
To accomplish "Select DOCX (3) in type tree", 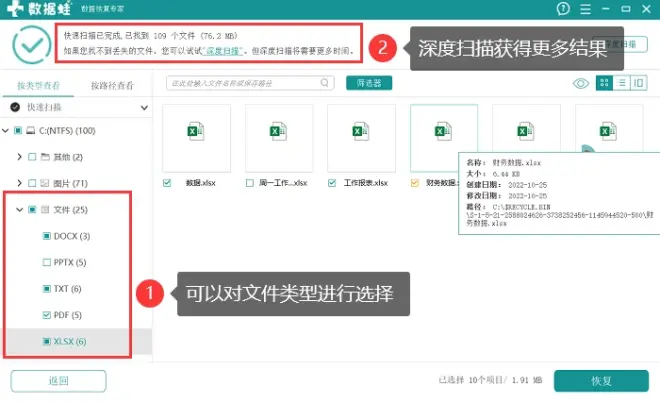I will click(72, 236).
